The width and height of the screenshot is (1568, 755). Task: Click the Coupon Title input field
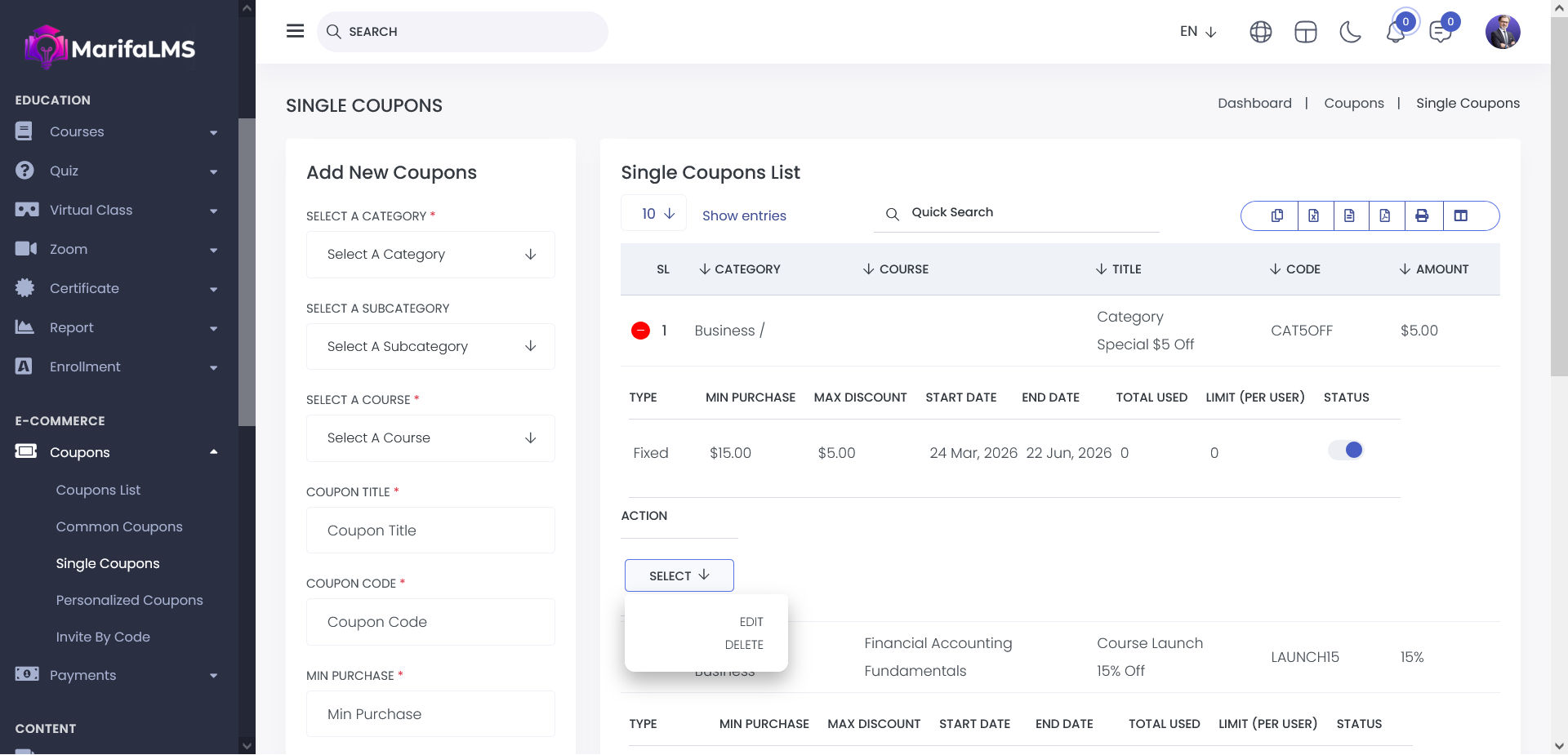pyautogui.click(x=430, y=531)
